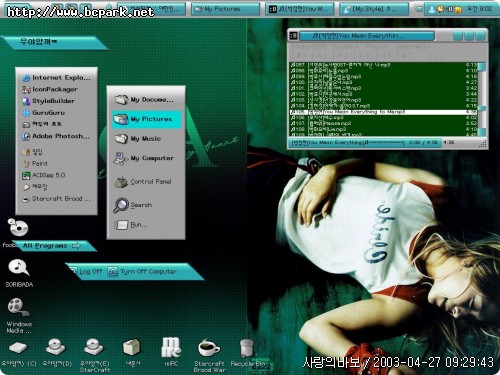Image resolution: width=500 pixels, height=375 pixels.
Task: Open Control Panel from the start menu
Action: point(143,182)
